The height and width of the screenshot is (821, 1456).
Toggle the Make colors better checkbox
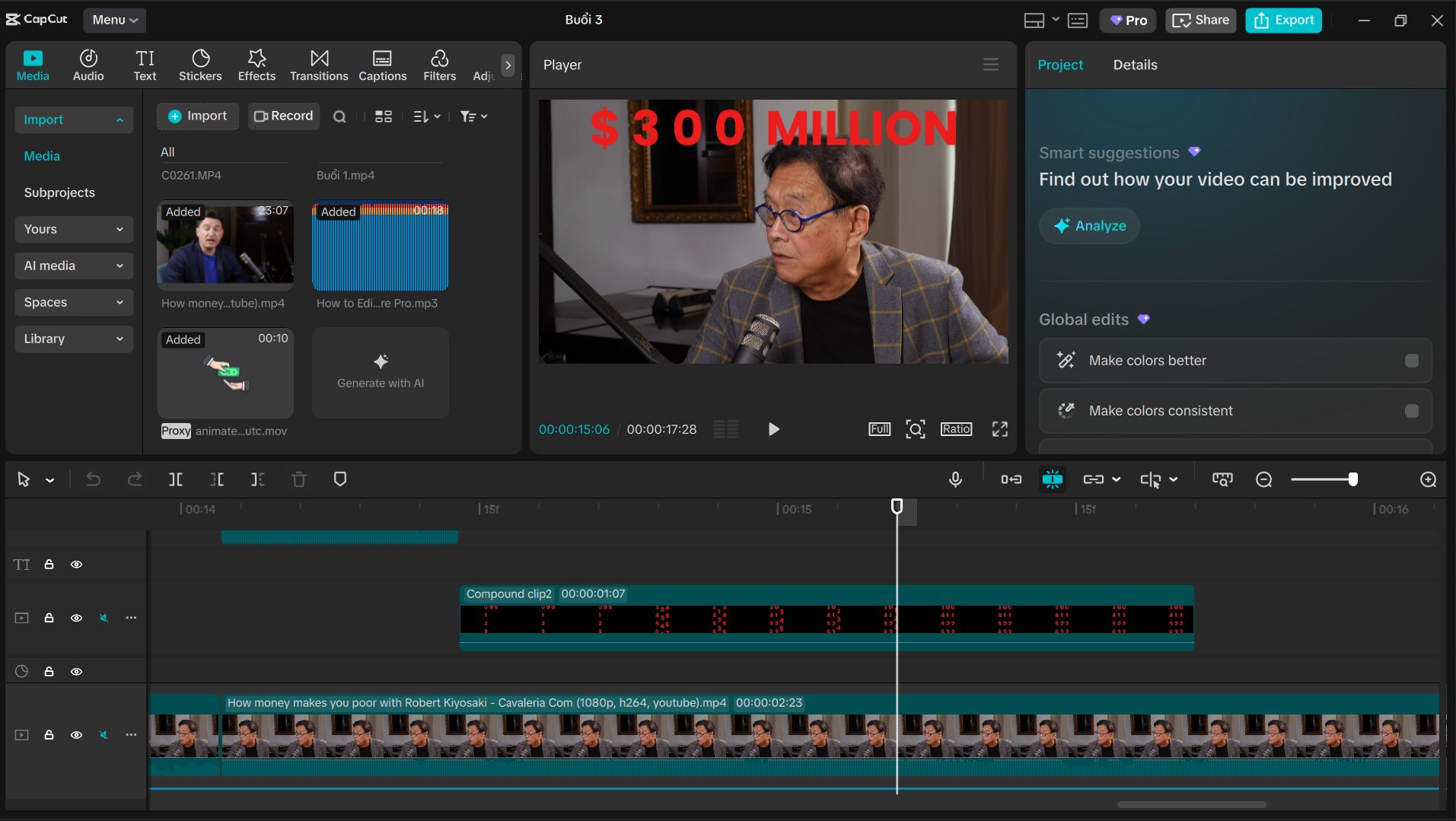(x=1412, y=361)
